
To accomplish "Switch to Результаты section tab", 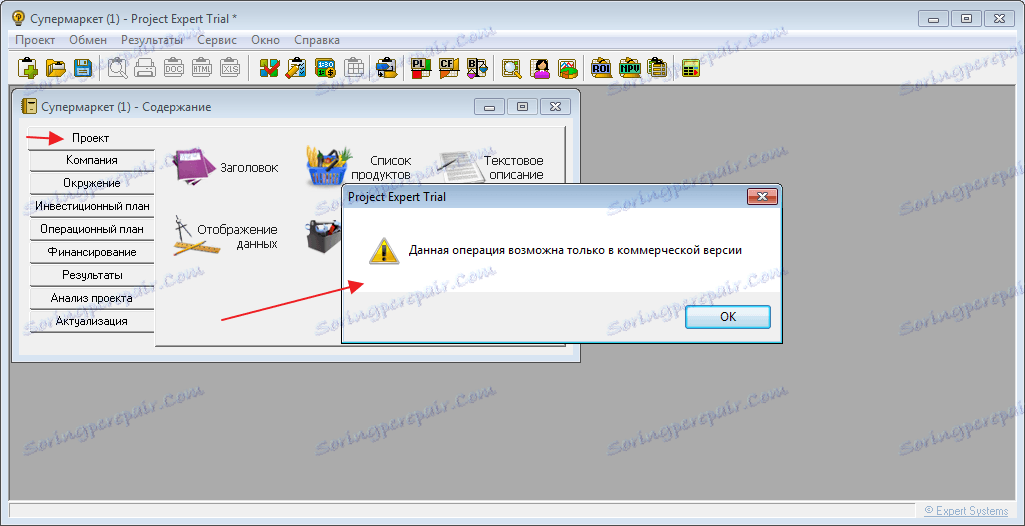I will 92,275.
